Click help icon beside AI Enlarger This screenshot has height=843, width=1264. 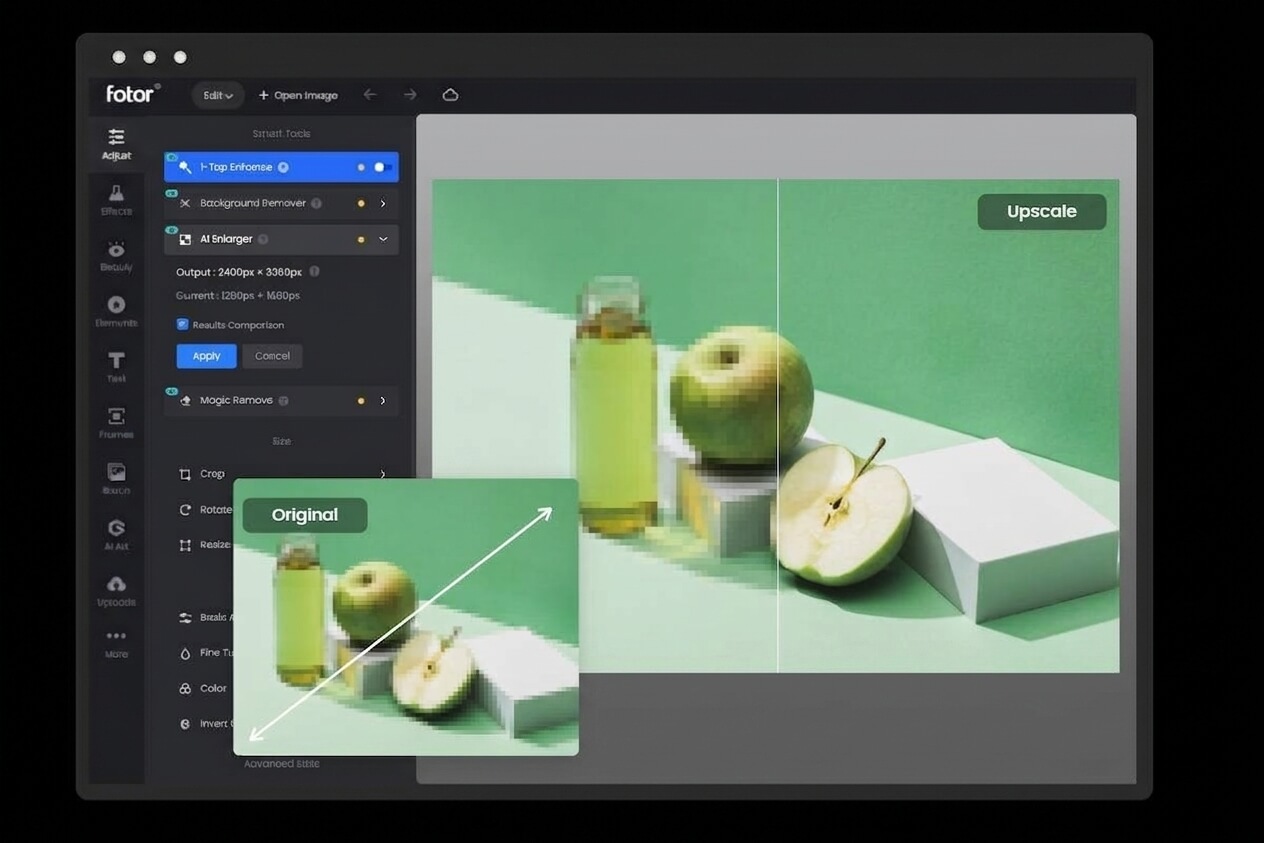point(263,239)
